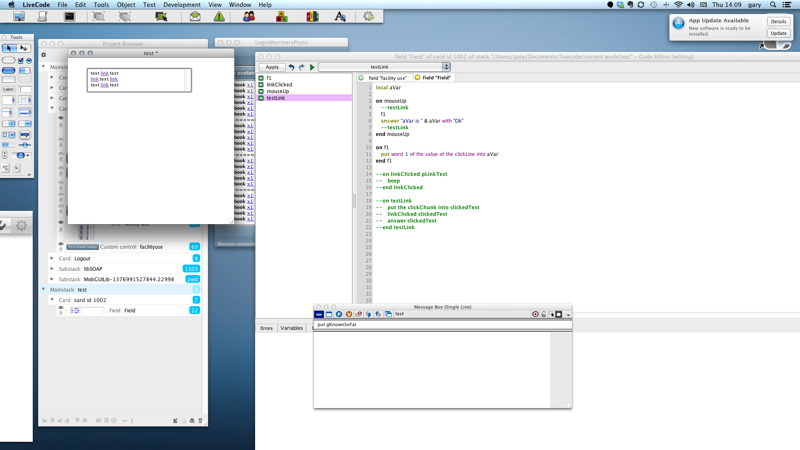The image size is (800, 450).
Task: Click the Errors warning triangle toolbar icon
Action: [x=219, y=17]
